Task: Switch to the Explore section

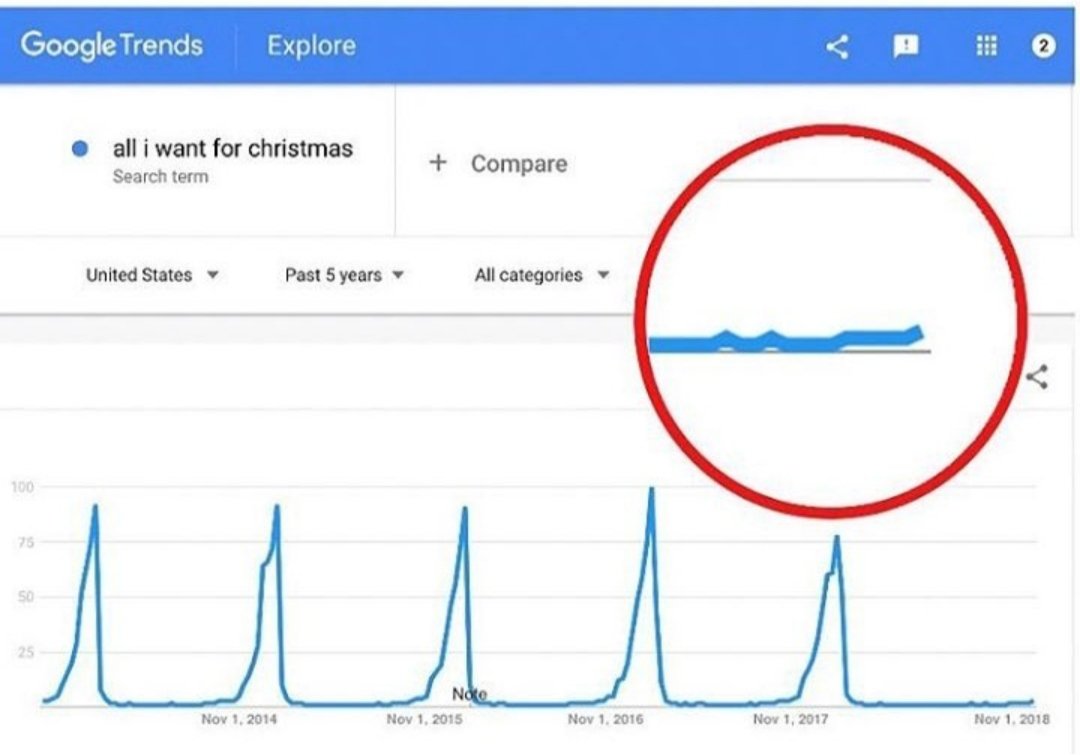Action: click(311, 46)
